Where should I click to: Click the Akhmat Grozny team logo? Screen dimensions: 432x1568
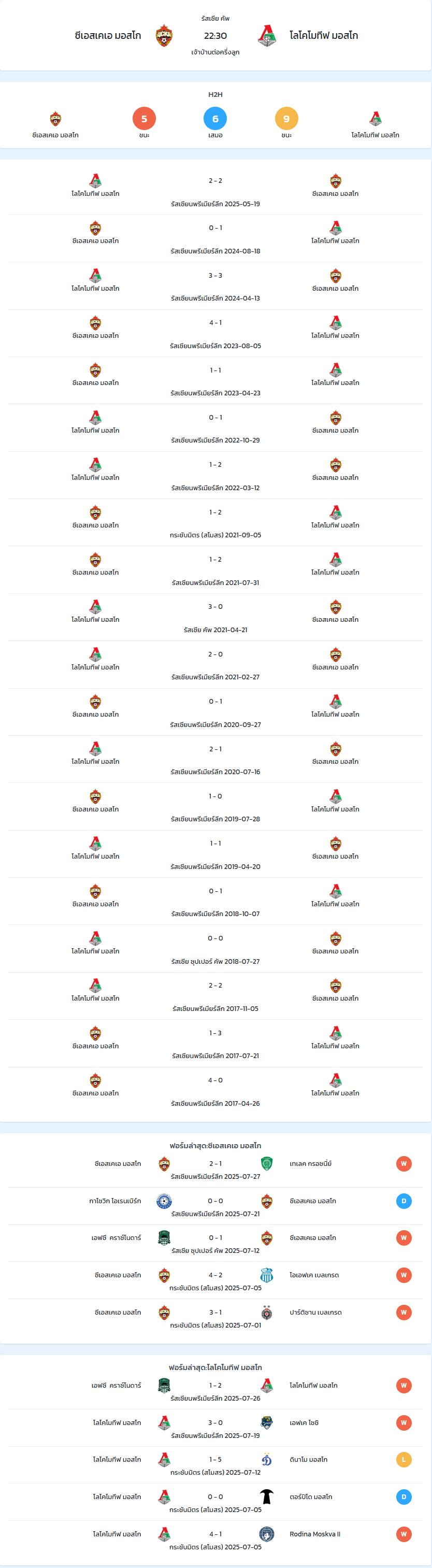tap(266, 1163)
